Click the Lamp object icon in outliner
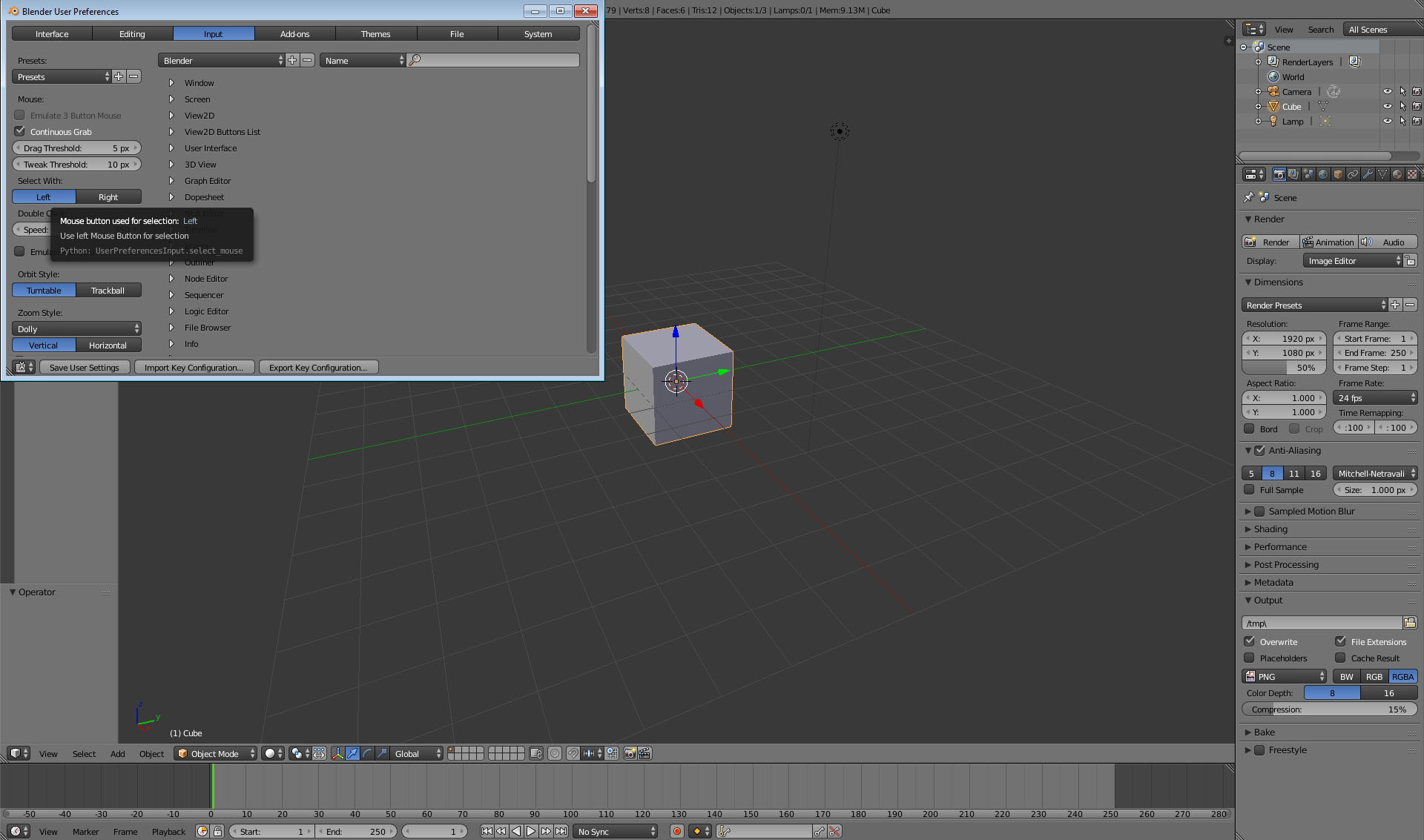Screen dimensions: 1424x840 click(1273, 121)
